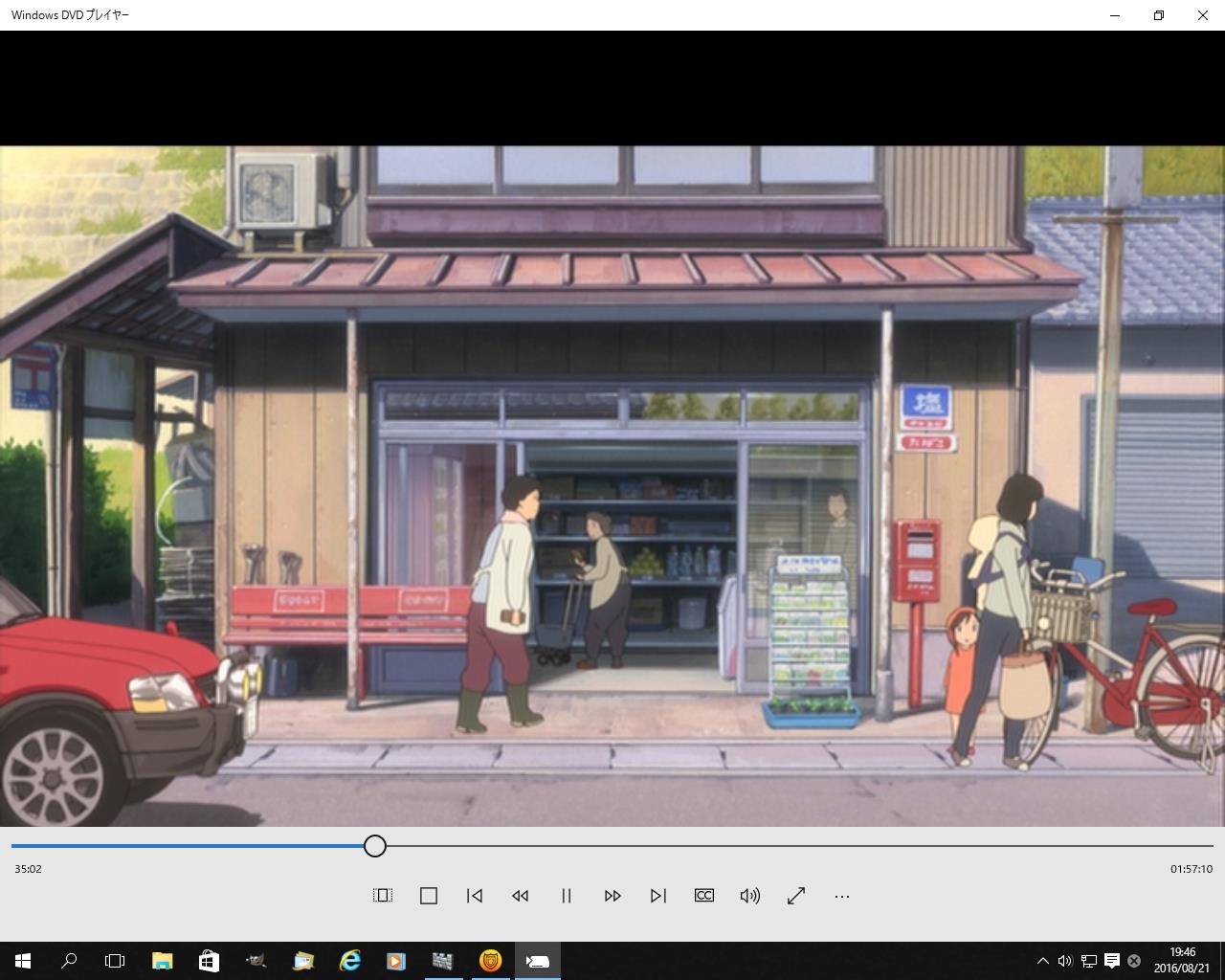Click the gray X tray icon

(x=1134, y=961)
